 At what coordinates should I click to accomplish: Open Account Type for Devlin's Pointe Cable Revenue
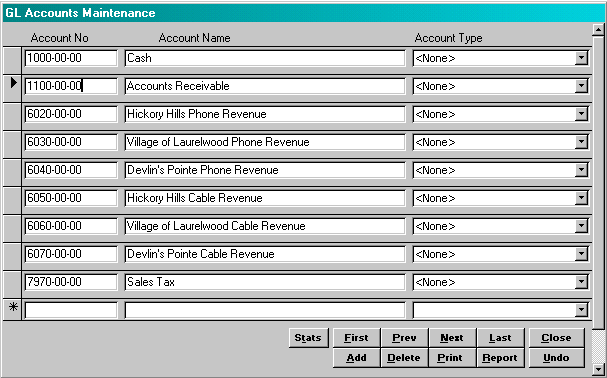(x=581, y=254)
